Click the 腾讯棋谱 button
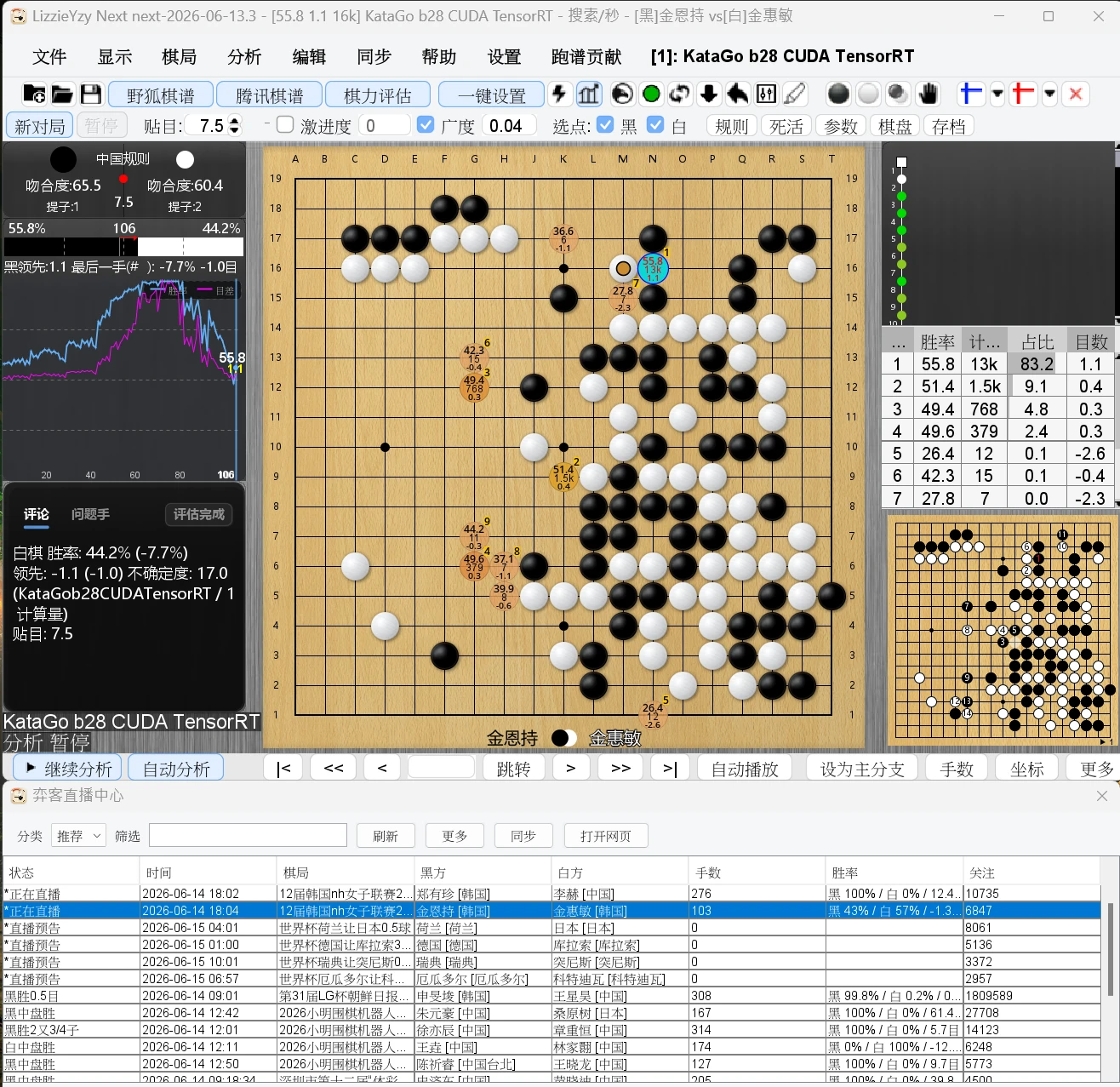This screenshot has height=1087, width=1120. tap(270, 94)
